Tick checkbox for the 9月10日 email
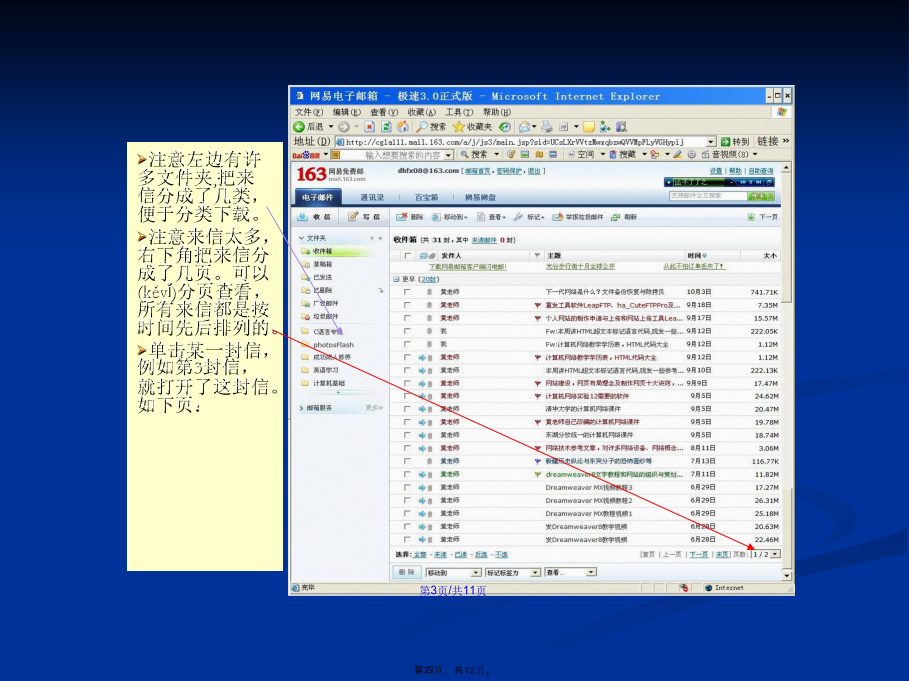The width and height of the screenshot is (909, 681). pos(407,370)
